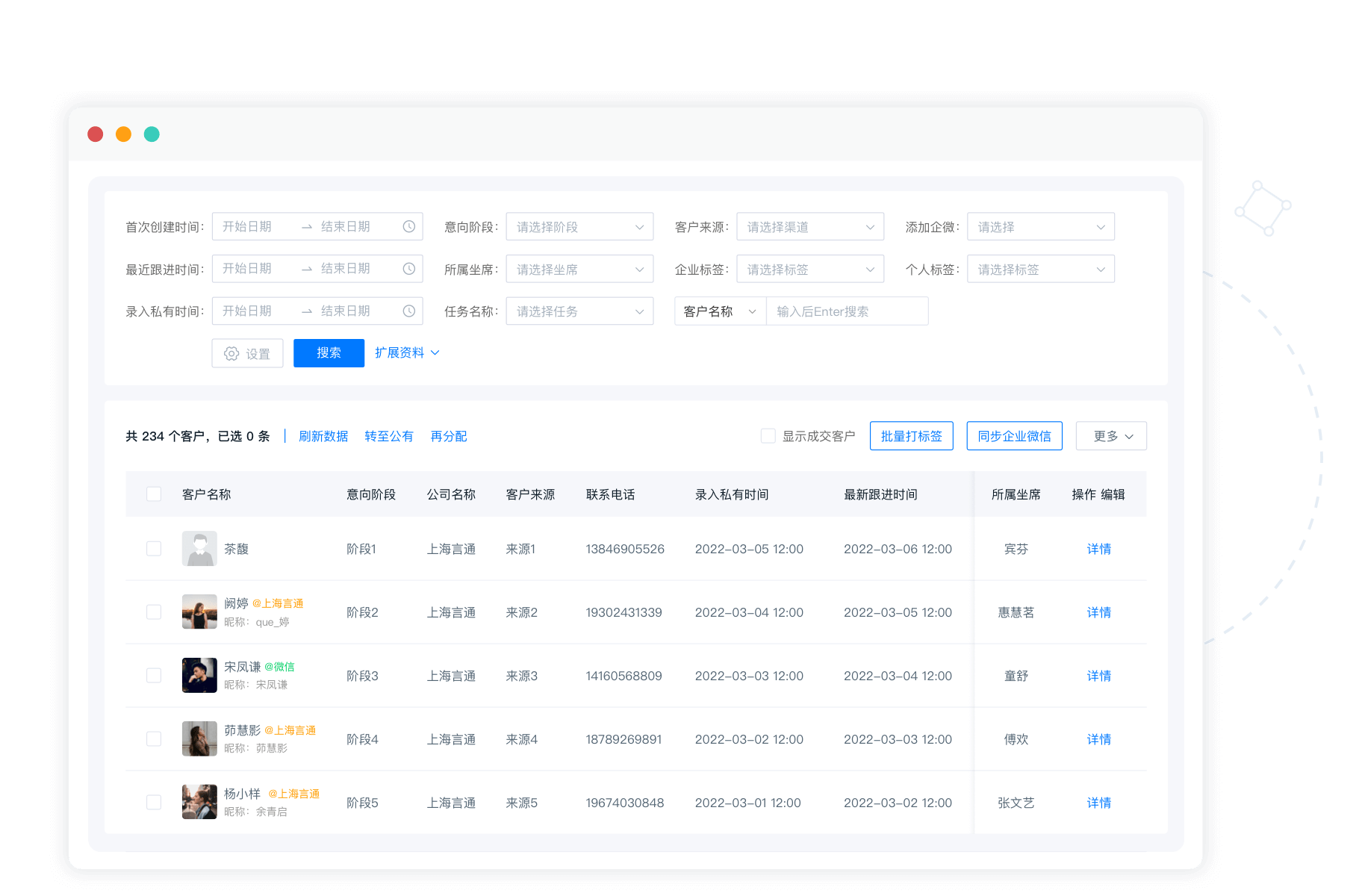Select the checkbox for row 阙婷
Viewport: 1359px width, 896px height.
point(154,612)
